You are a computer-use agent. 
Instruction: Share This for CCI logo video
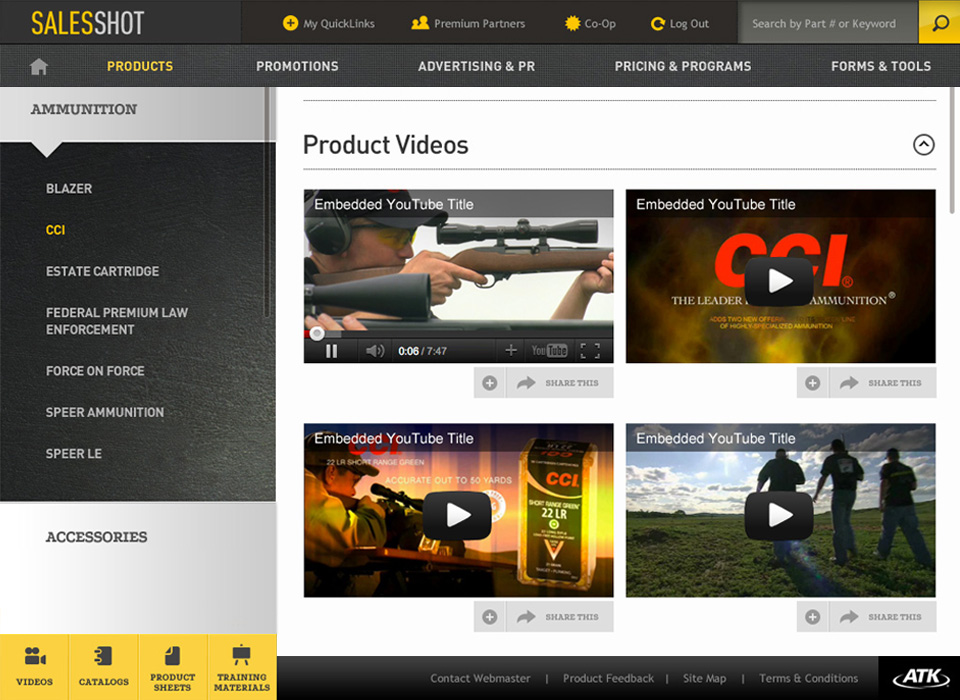coord(883,383)
